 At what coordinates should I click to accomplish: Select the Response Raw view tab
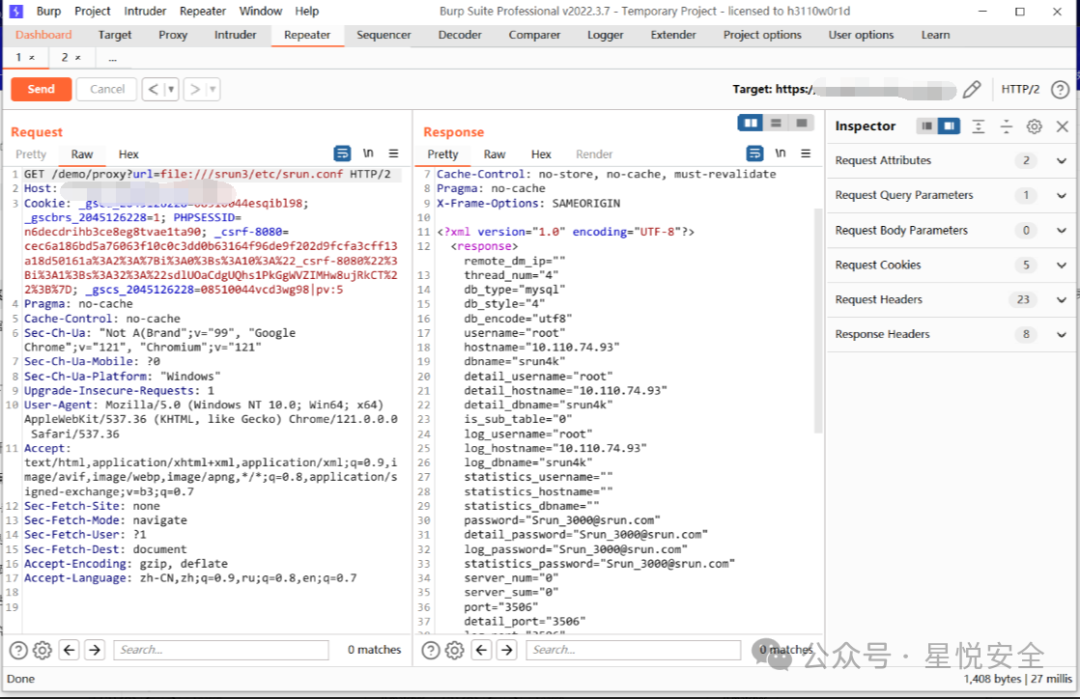tap(494, 154)
